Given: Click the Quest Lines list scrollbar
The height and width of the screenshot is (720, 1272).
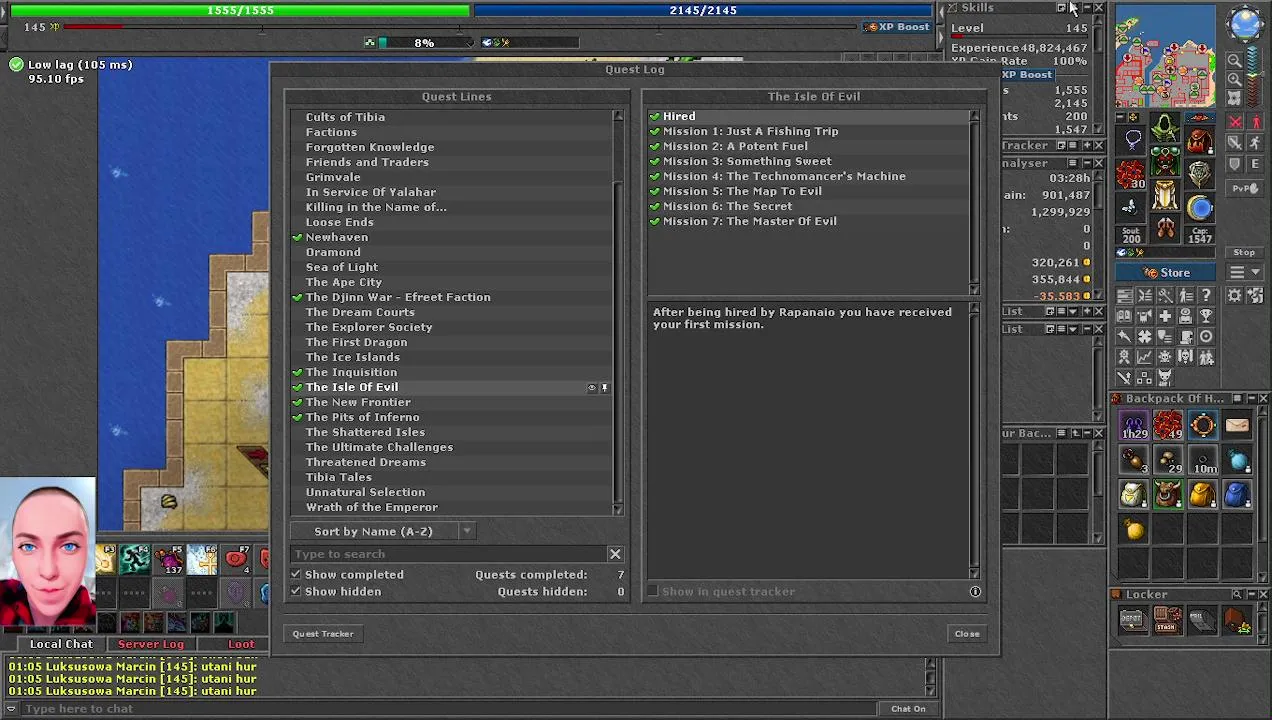Looking at the screenshot, I should point(618,312).
